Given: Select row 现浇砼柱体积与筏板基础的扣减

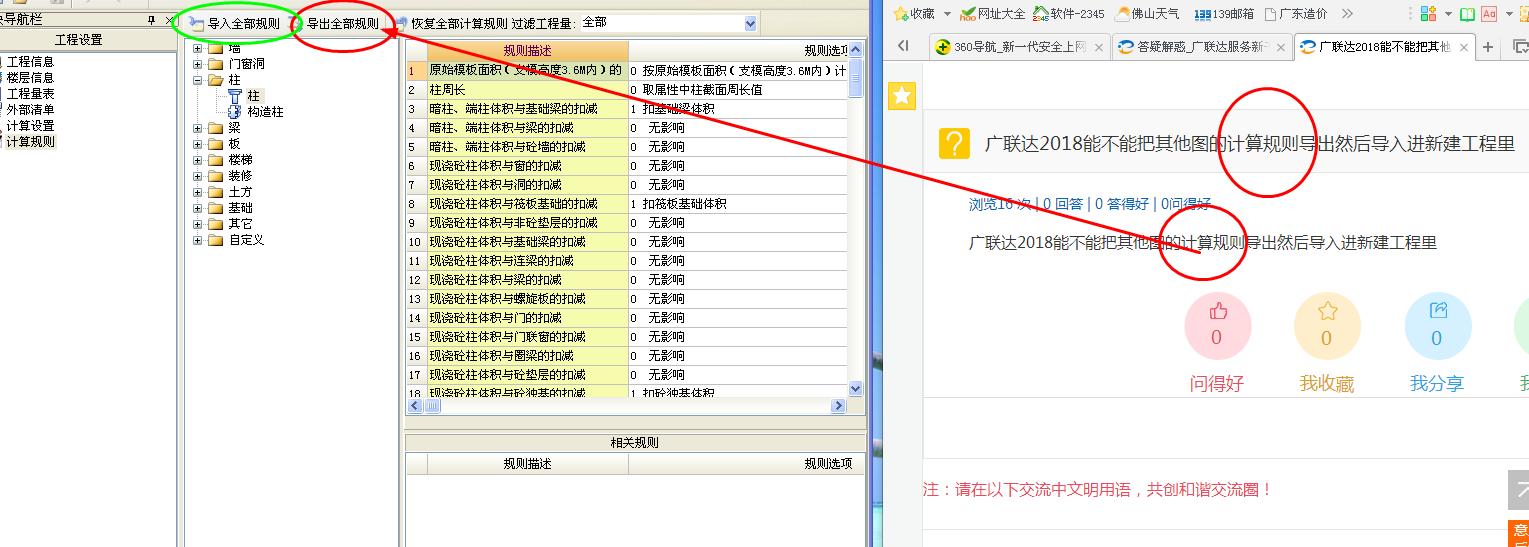Looking at the screenshot, I should click(x=527, y=203).
